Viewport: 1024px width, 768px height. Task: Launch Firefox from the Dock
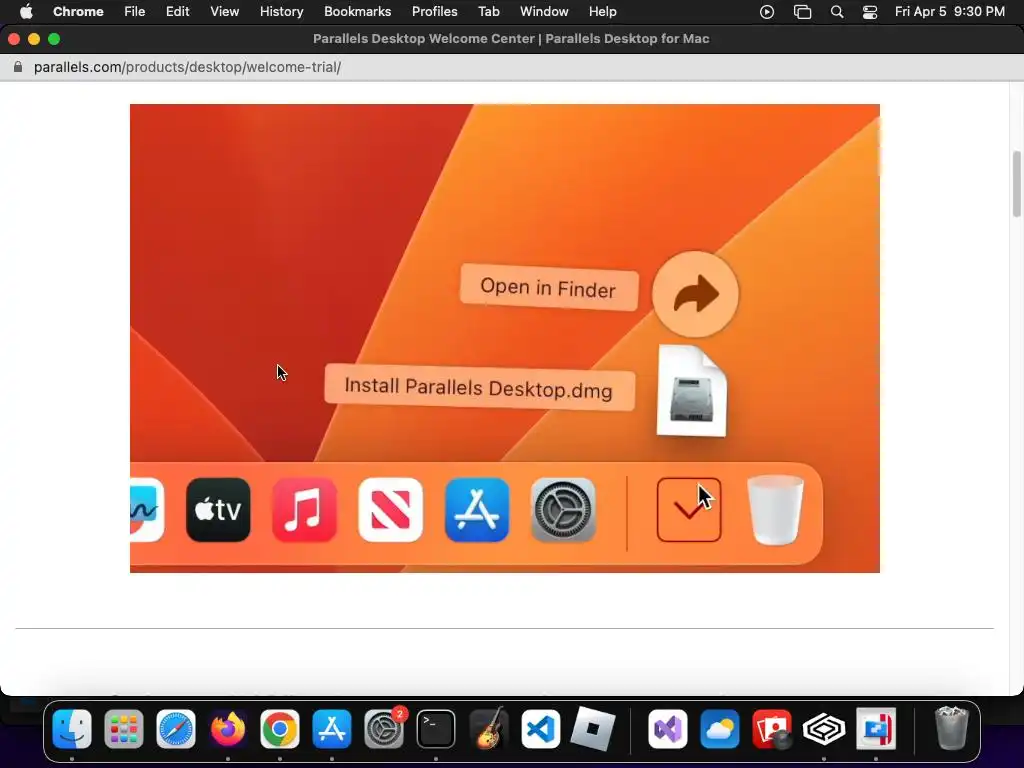pos(228,729)
